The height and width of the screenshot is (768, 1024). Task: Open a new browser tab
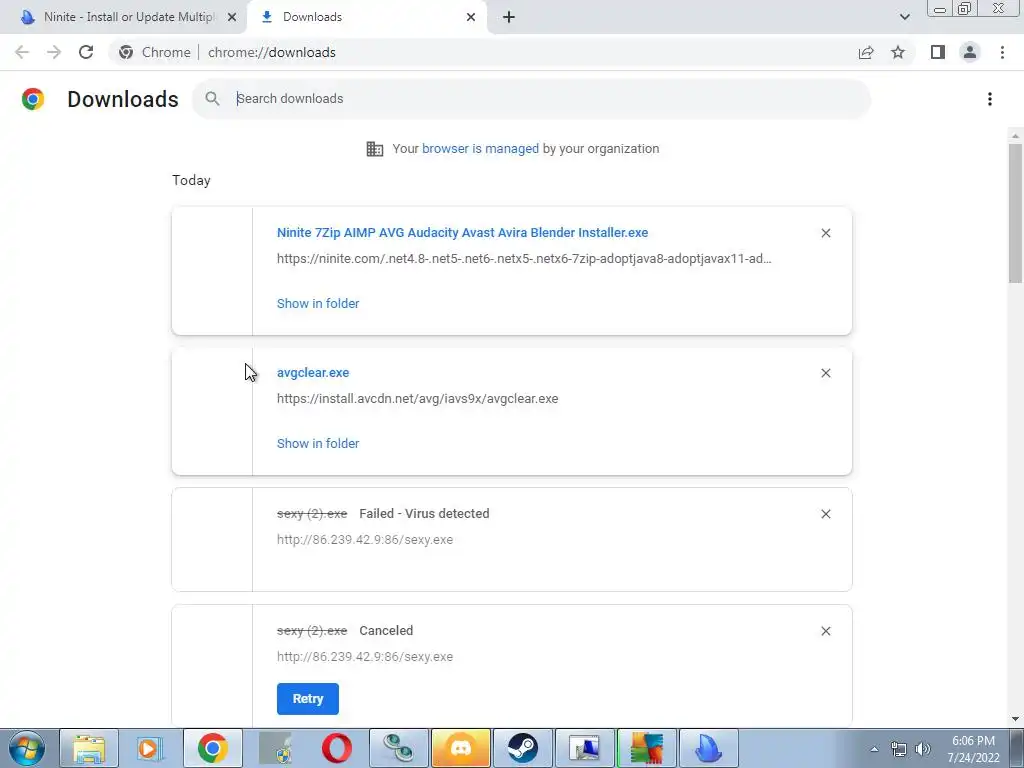pos(509,17)
